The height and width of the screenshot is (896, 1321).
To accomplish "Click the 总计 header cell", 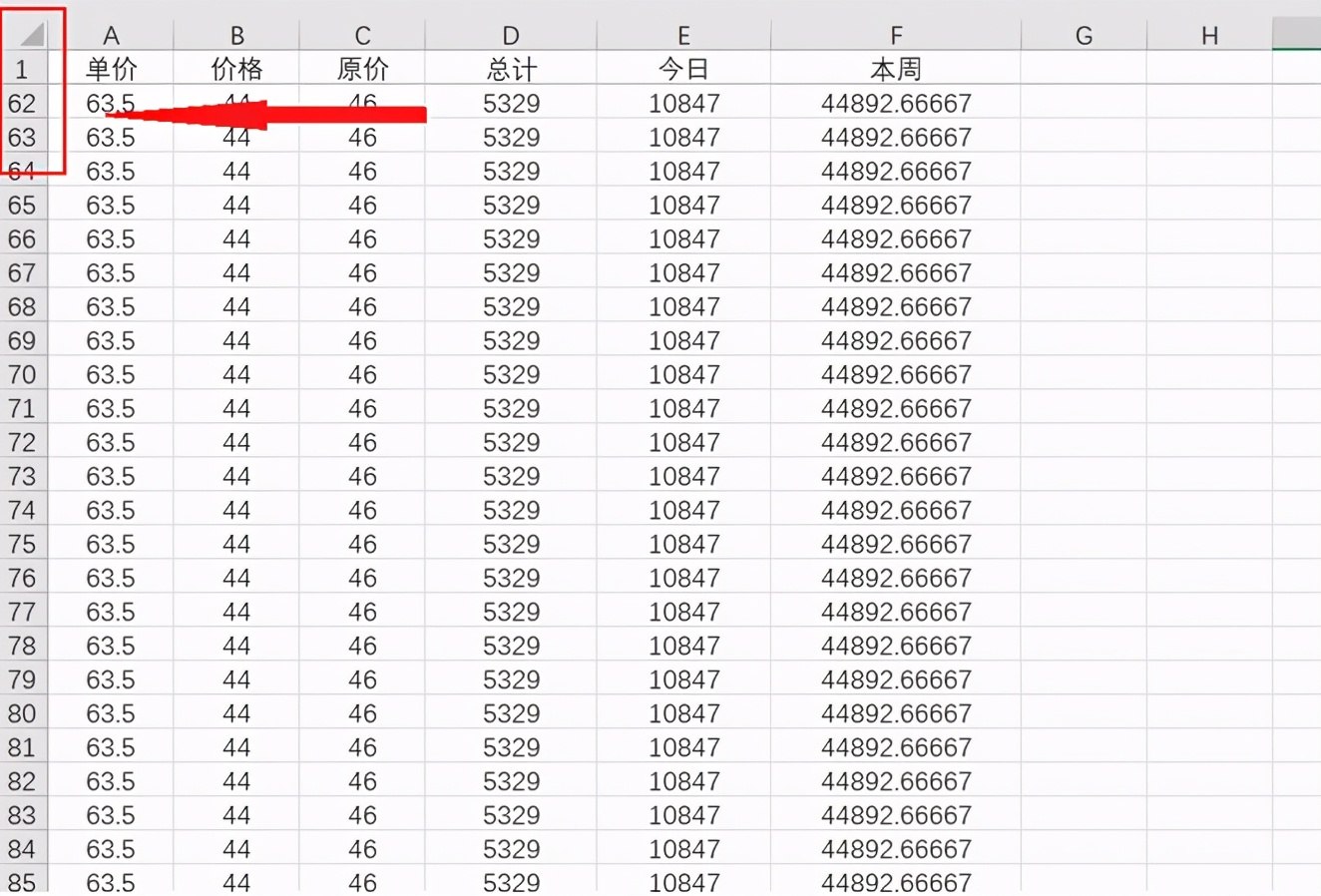I will click(x=510, y=68).
